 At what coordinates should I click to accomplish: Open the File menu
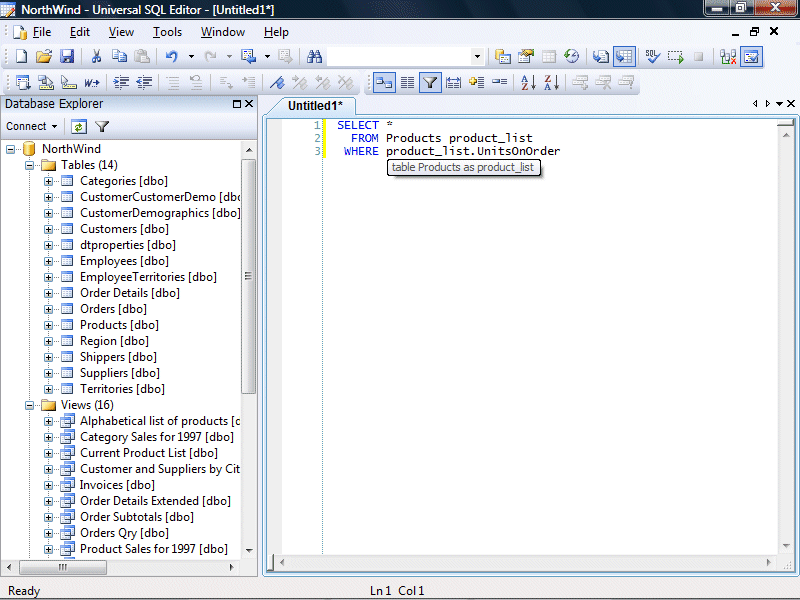pyautogui.click(x=42, y=32)
